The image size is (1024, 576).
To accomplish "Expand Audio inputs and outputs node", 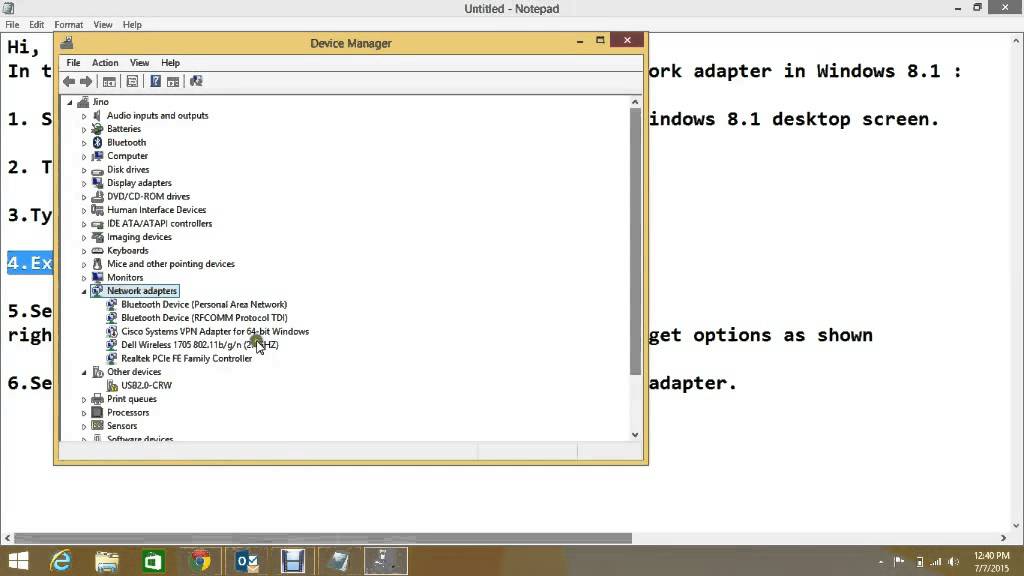I will 84,116.
